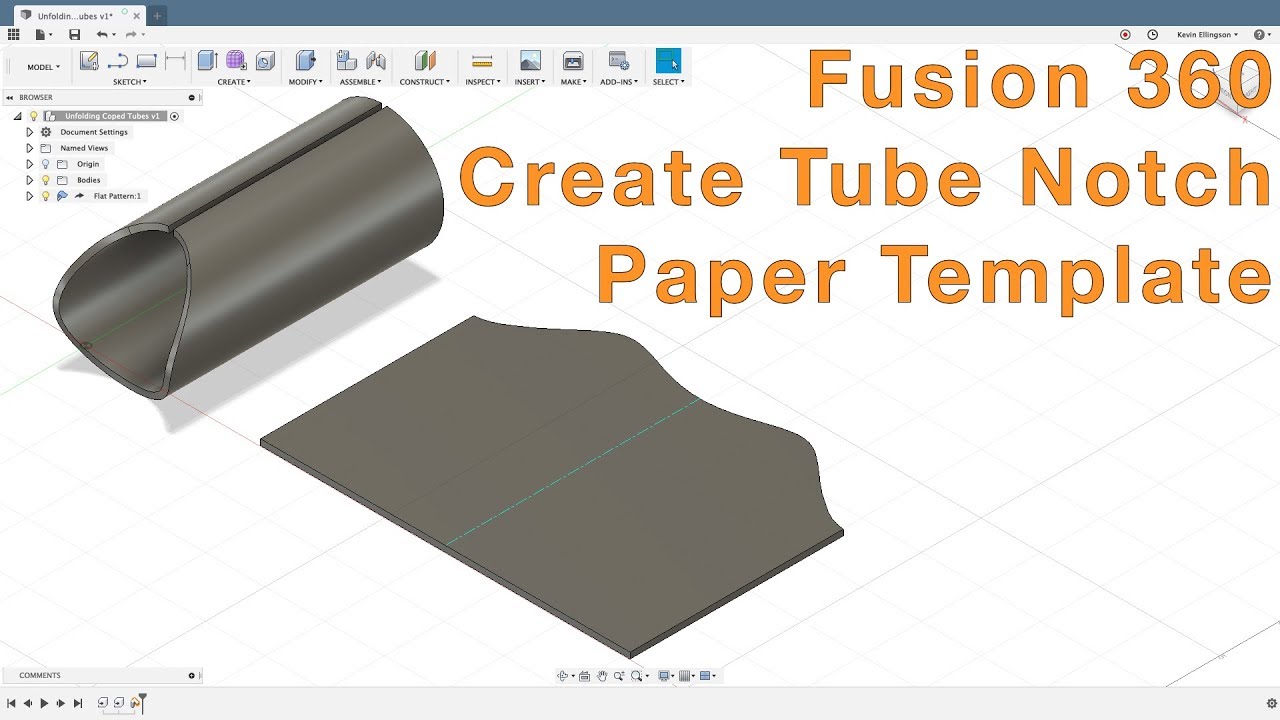Open the INSERT menu
This screenshot has height=720, width=1280.
pos(530,82)
